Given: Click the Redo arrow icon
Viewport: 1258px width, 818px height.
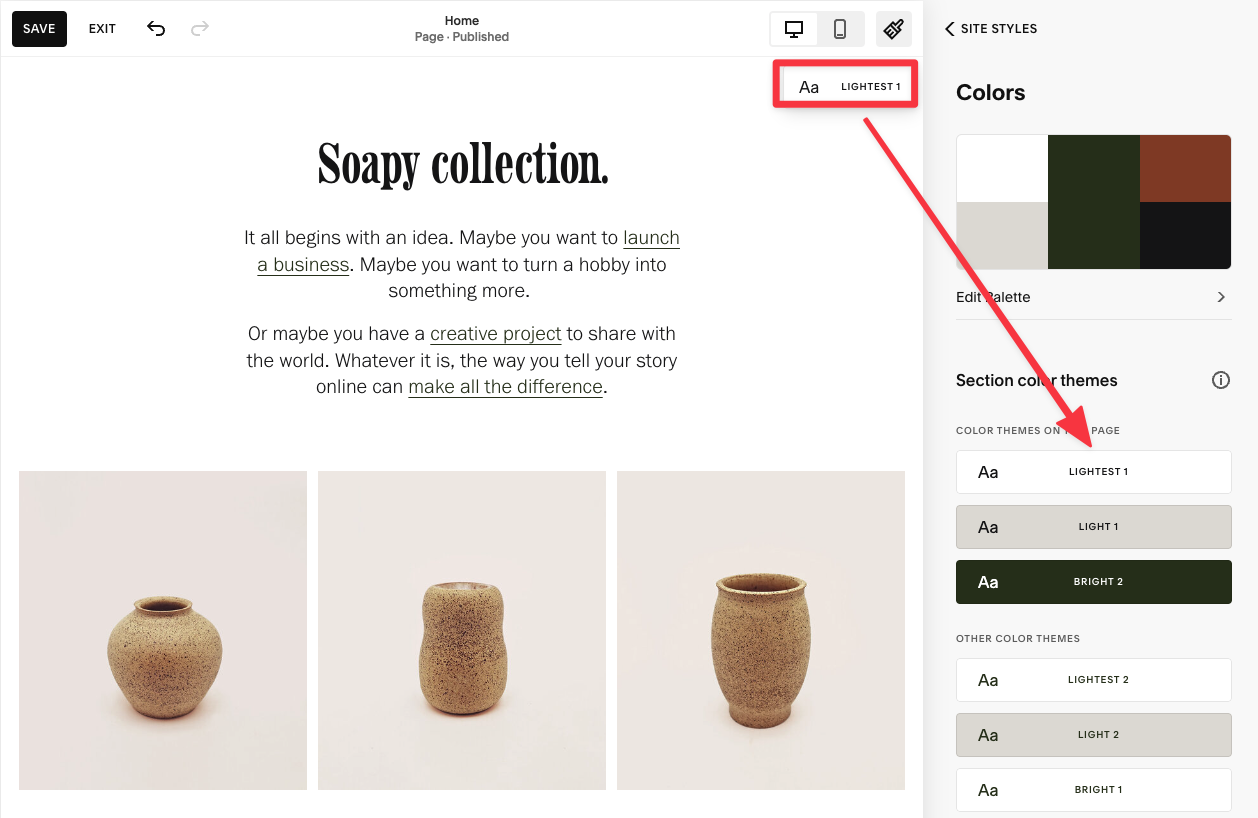Looking at the screenshot, I should point(199,28).
